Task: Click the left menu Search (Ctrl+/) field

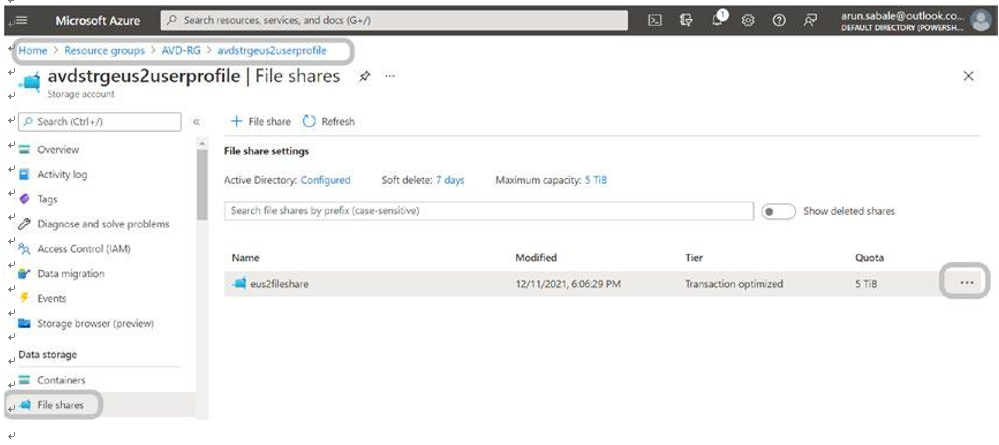Action: click(x=99, y=122)
